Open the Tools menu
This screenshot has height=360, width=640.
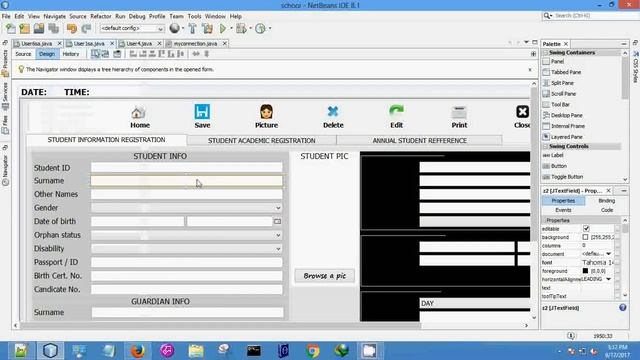(x=194, y=16)
